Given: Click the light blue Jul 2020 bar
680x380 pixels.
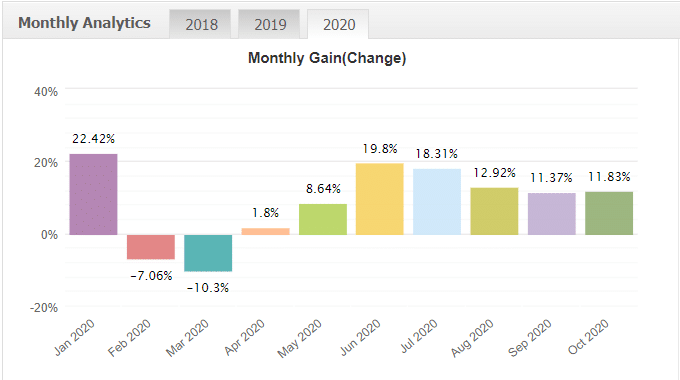Looking at the screenshot, I should click(437, 202).
